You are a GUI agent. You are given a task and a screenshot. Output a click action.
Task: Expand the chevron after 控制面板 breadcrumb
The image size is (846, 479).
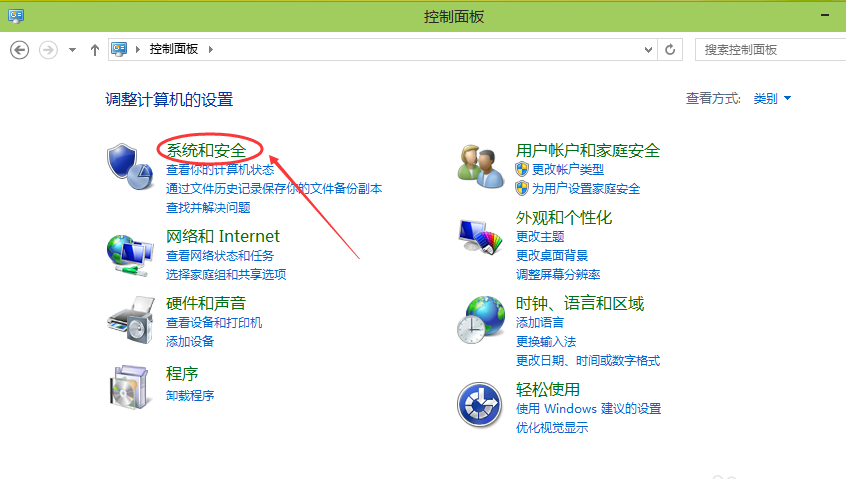coord(211,49)
